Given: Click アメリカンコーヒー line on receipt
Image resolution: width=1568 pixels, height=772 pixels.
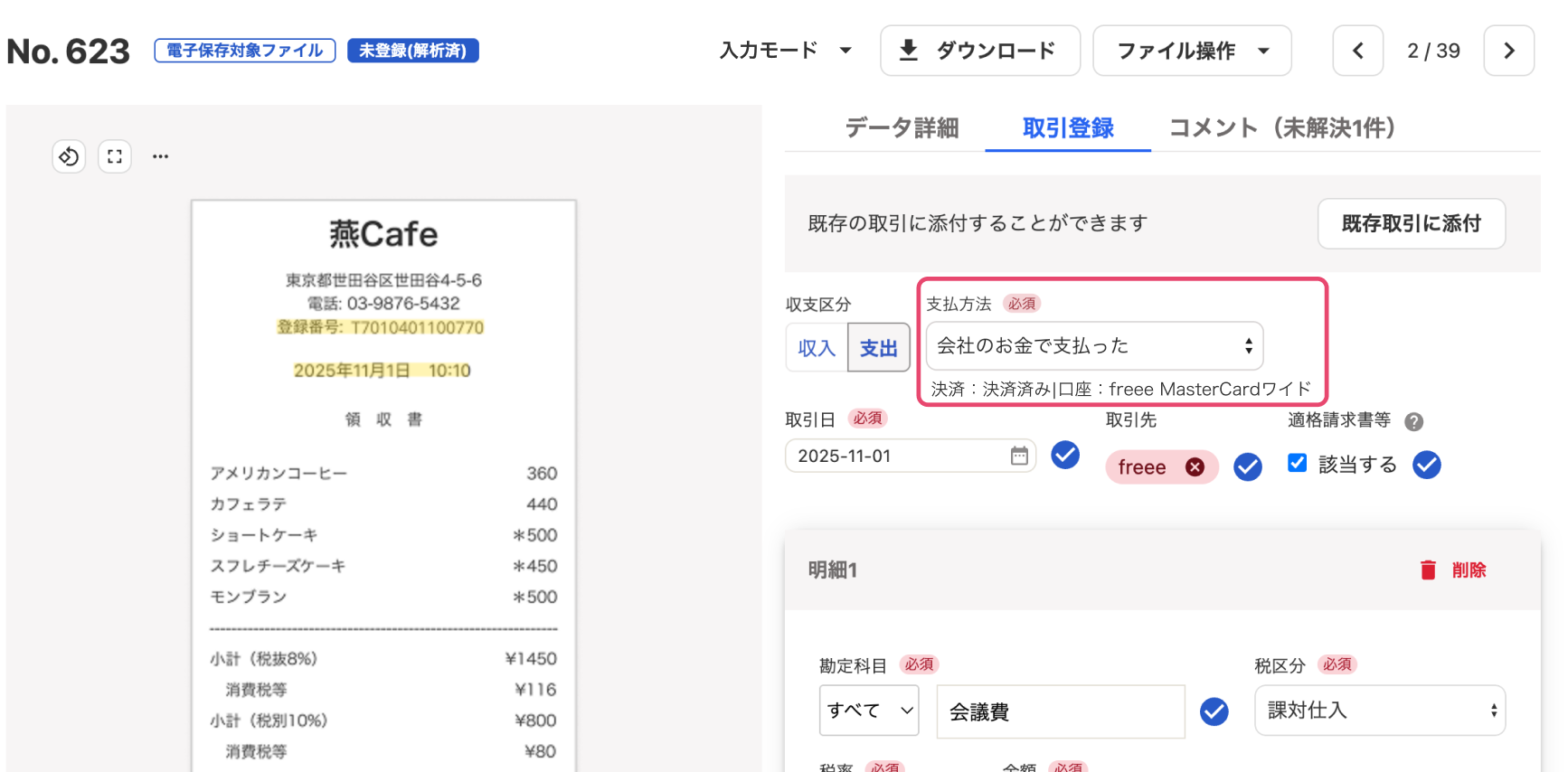Looking at the screenshot, I should (383, 474).
